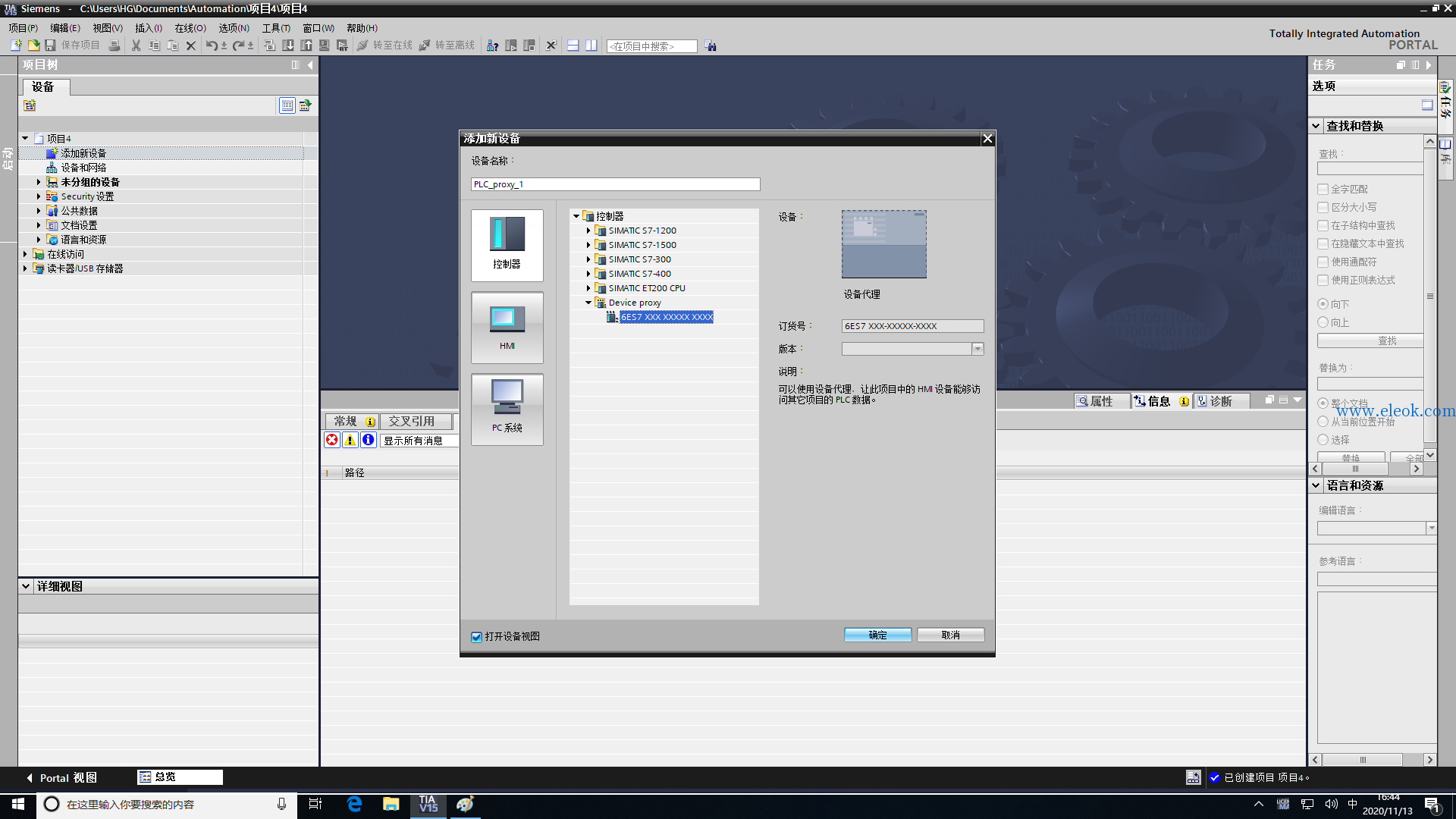Open Windows Start menu
Viewport: 1456px width, 819px height.
click(x=18, y=804)
